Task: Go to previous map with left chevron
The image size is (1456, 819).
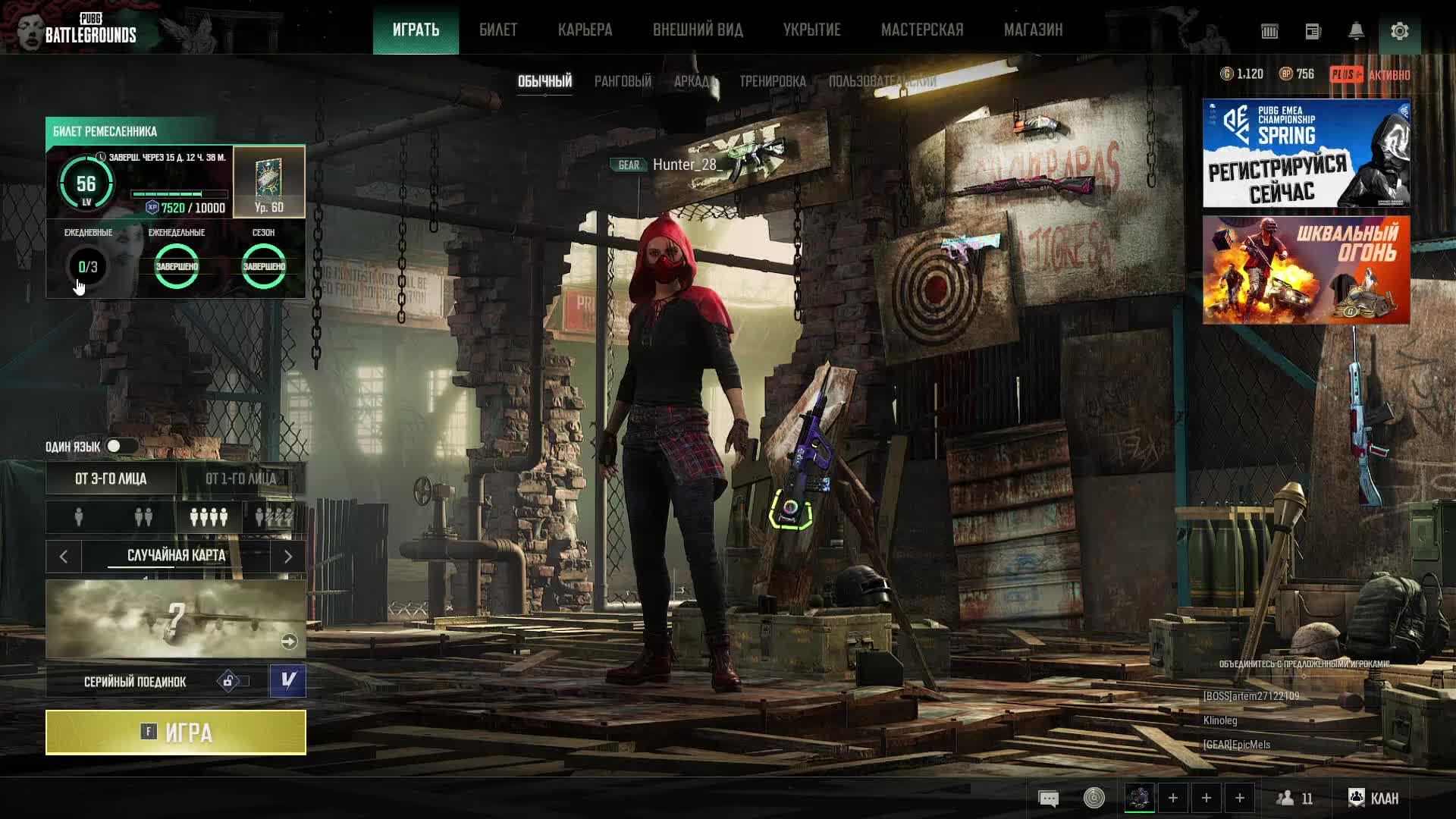Action: coord(64,557)
